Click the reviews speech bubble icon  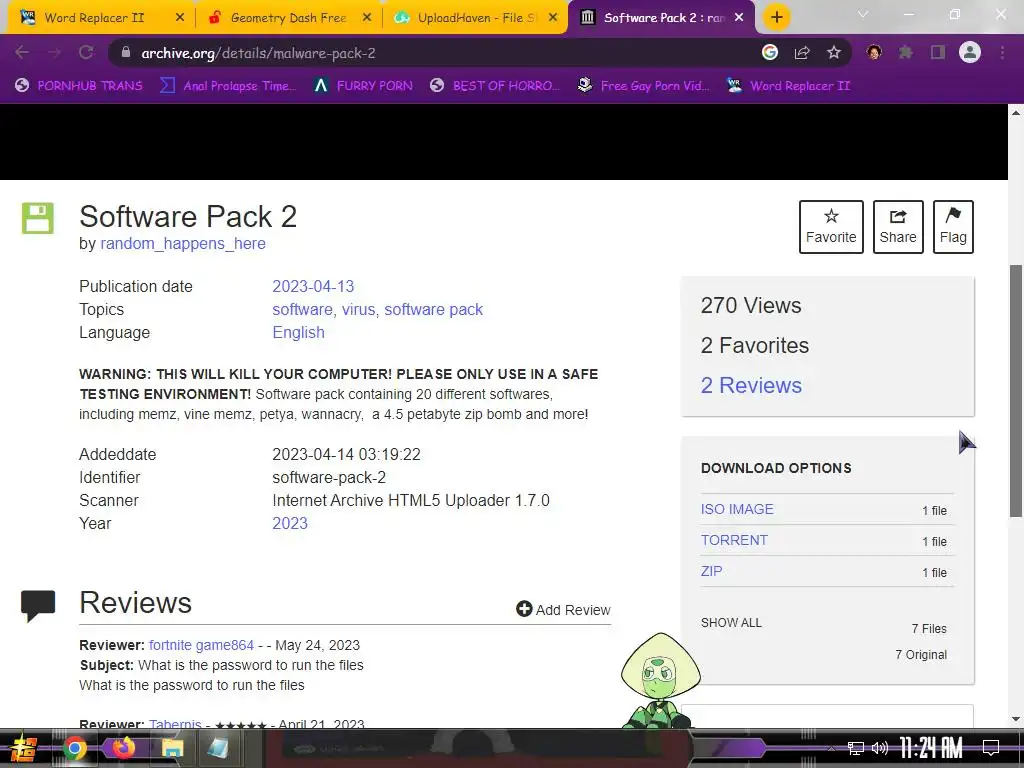click(x=38, y=605)
